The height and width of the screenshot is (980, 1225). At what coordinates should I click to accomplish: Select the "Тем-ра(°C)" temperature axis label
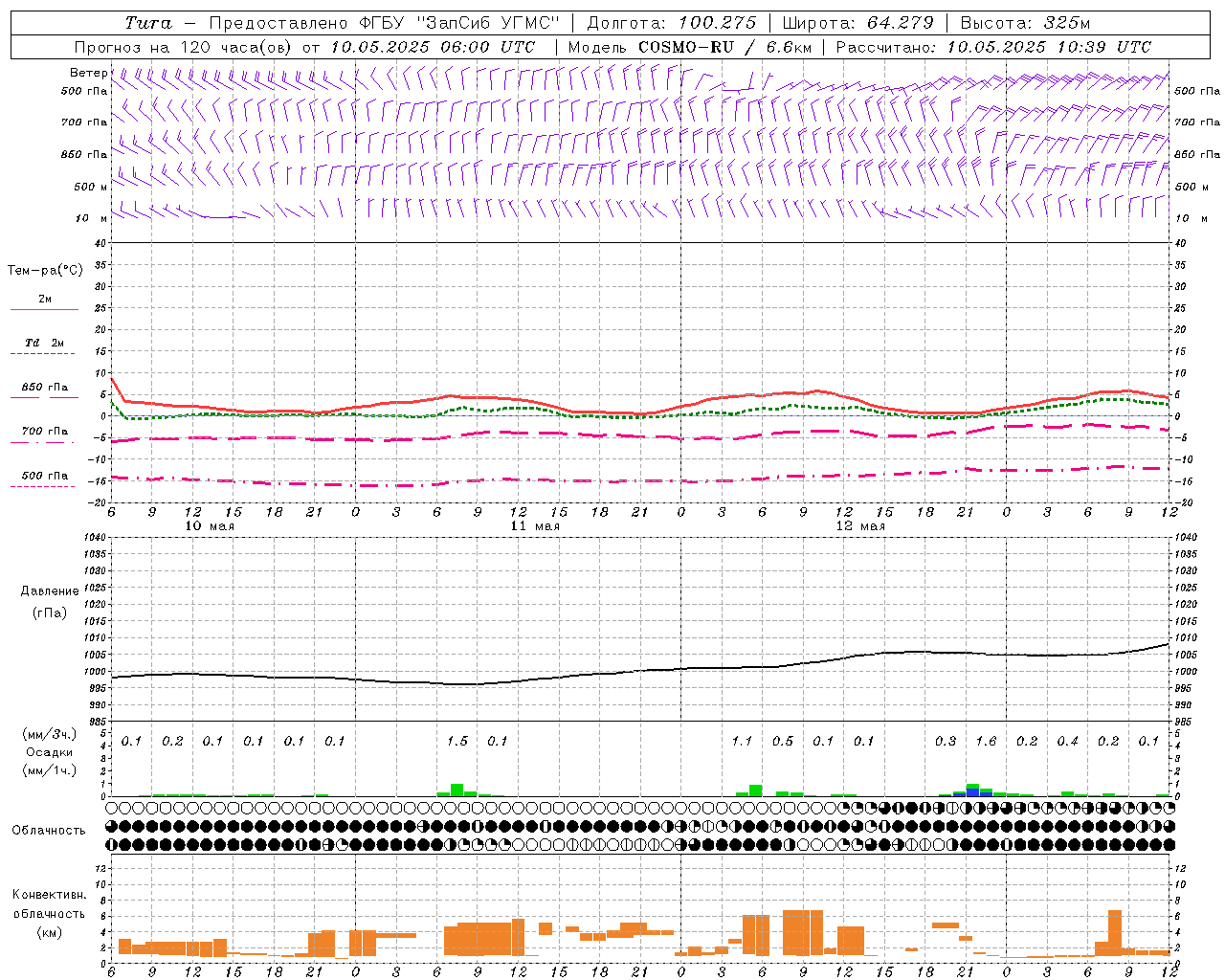(46, 271)
